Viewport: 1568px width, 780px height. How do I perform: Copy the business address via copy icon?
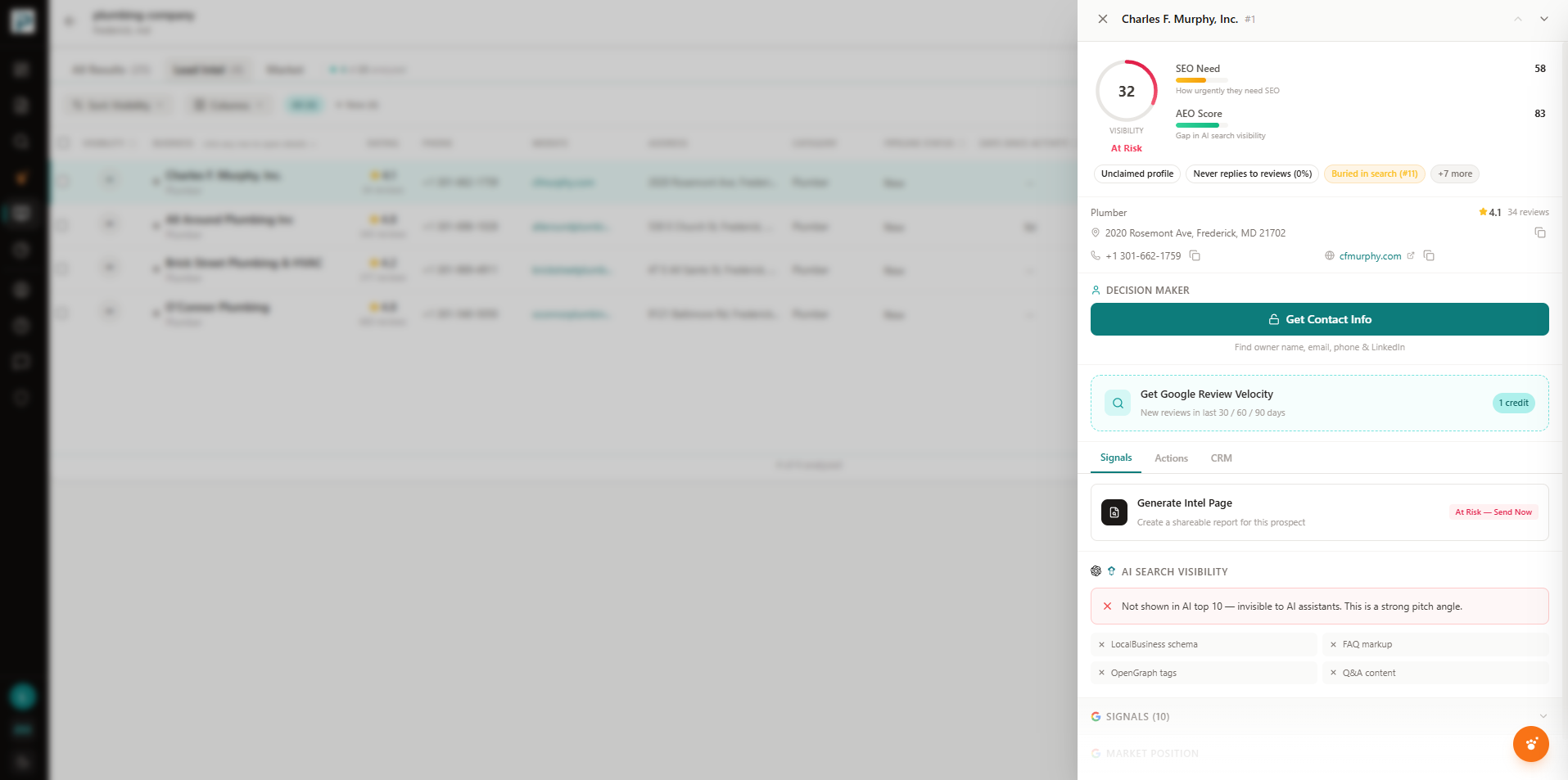coord(1540,232)
